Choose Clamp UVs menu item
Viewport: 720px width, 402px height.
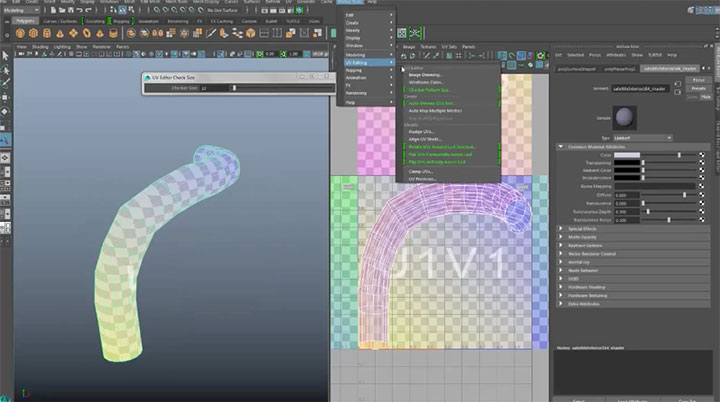click(421, 171)
